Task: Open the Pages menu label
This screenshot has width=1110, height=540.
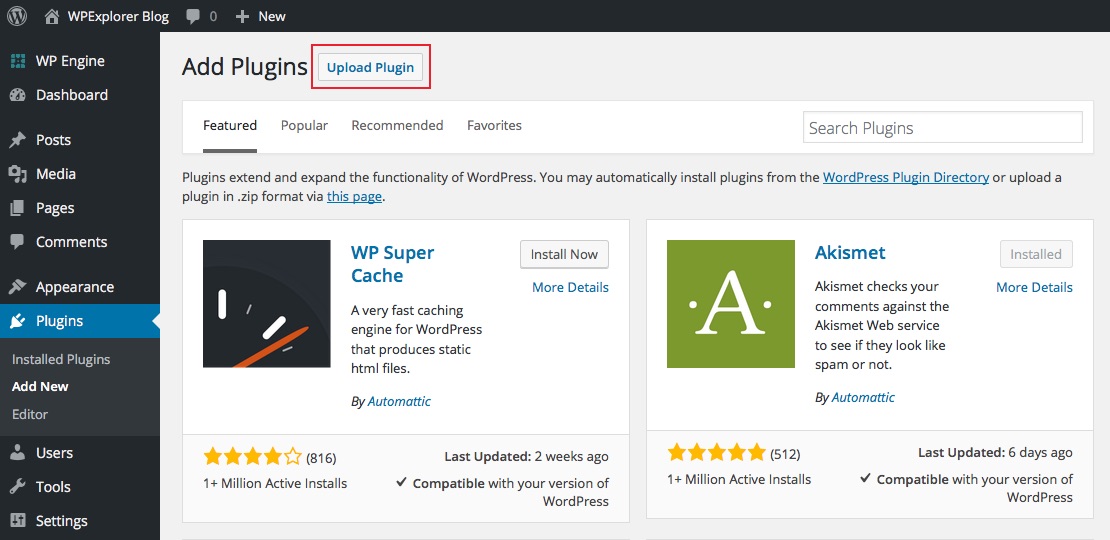Action: click(55, 208)
